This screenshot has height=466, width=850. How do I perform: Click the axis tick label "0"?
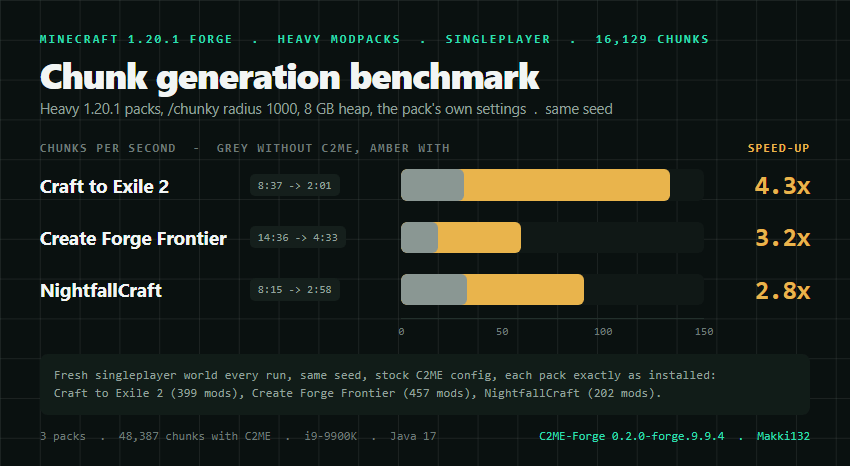401,332
